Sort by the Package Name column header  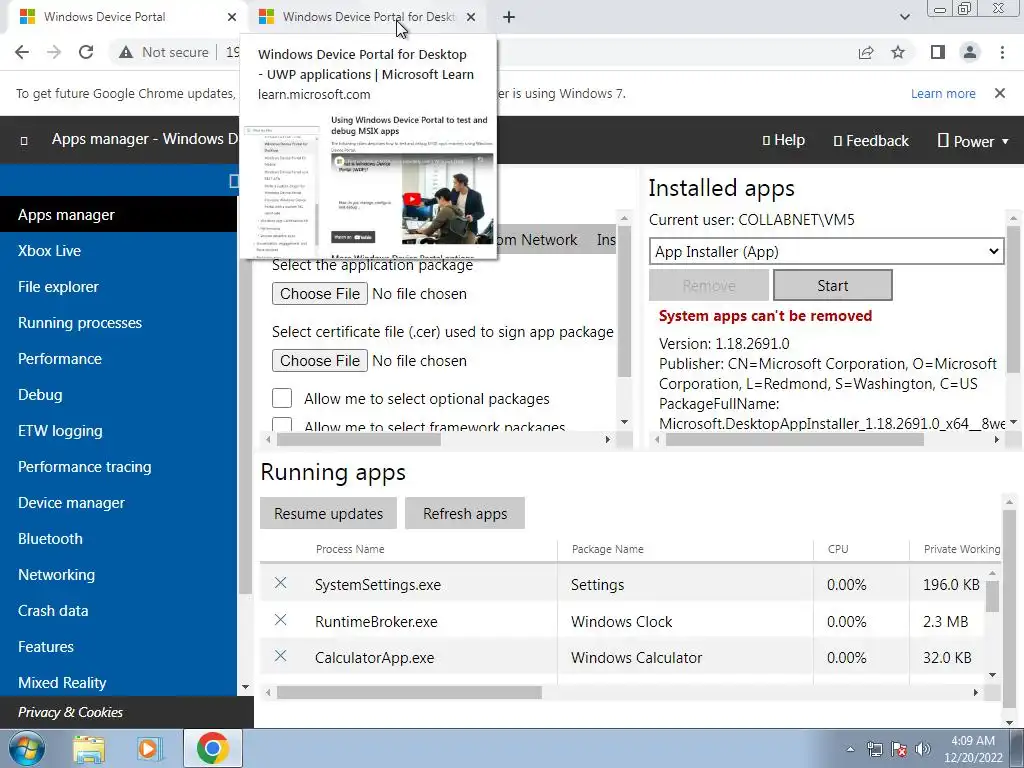[x=607, y=549]
